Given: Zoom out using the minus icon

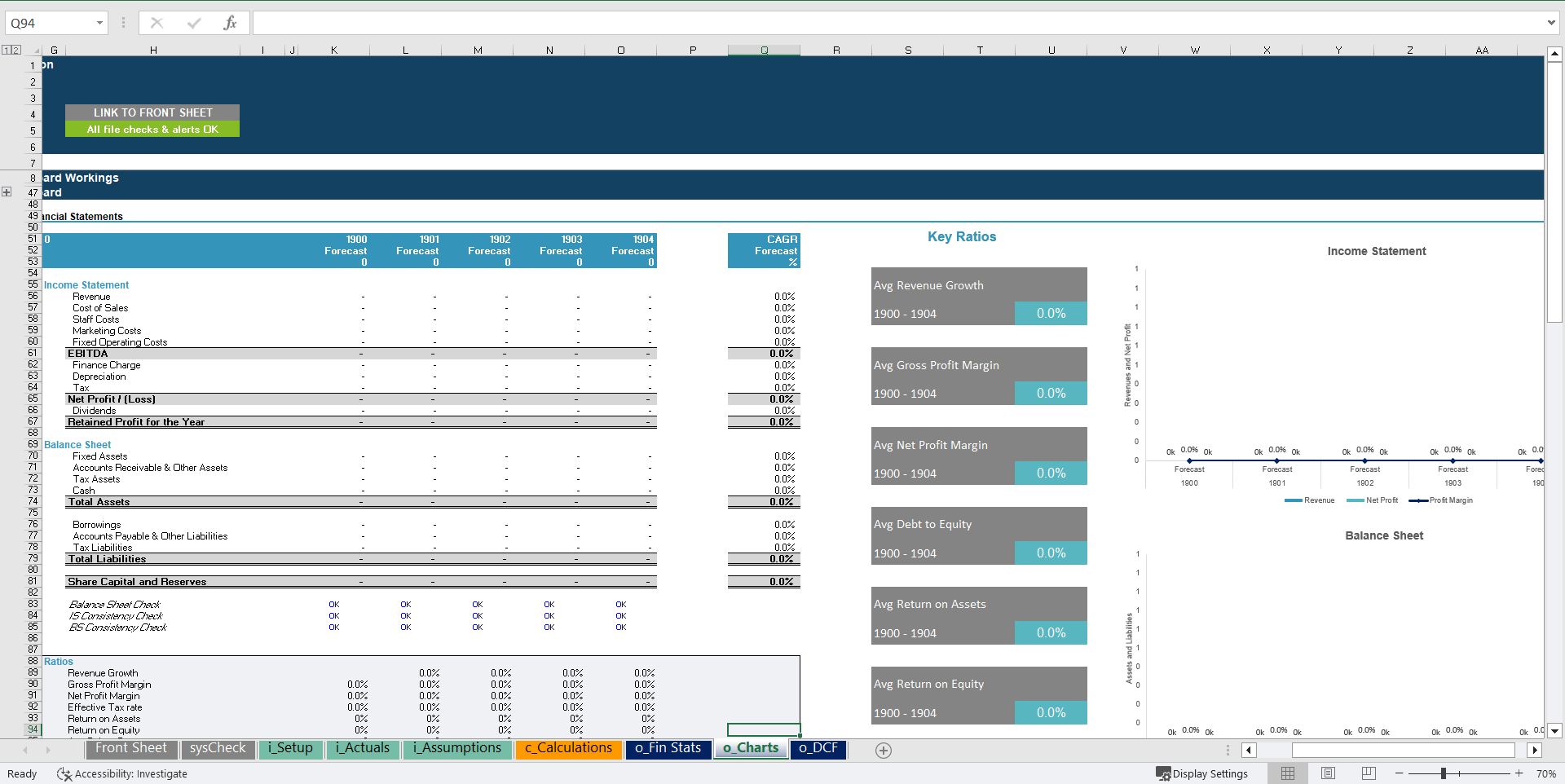Looking at the screenshot, I should coord(1399,773).
